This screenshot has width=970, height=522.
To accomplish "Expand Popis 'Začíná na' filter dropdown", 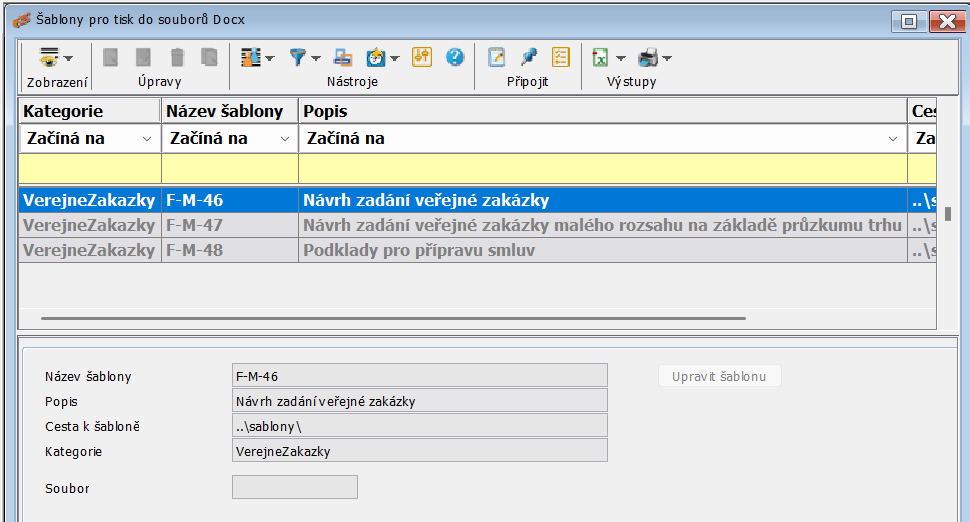I will pyautogui.click(x=892, y=139).
